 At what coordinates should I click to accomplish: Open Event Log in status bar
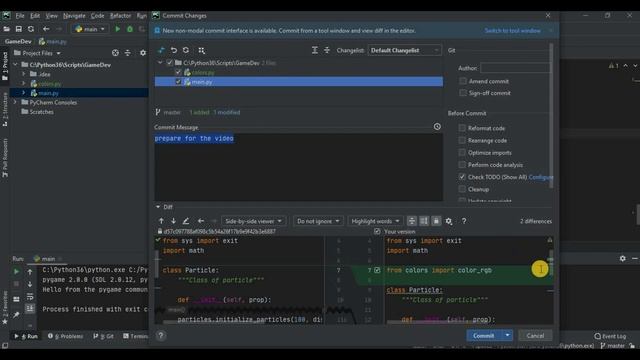(610, 336)
